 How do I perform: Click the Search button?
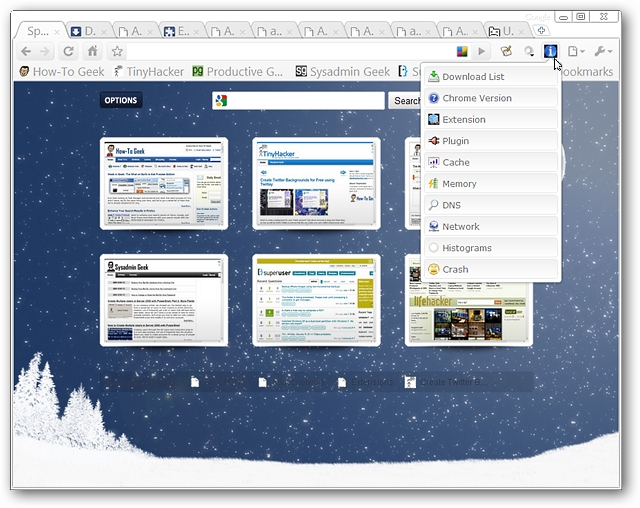404,100
